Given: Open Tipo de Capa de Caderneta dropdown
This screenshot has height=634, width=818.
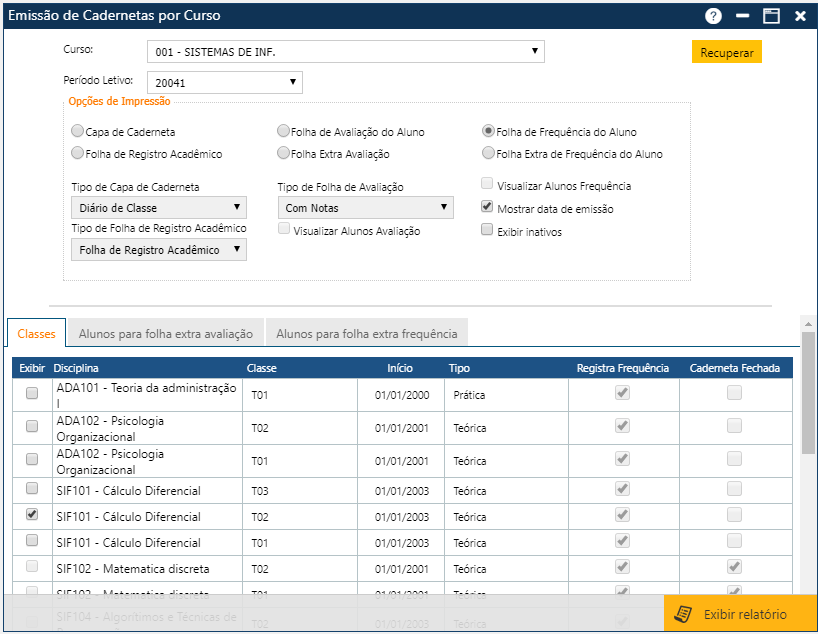Looking at the screenshot, I should (x=159, y=207).
